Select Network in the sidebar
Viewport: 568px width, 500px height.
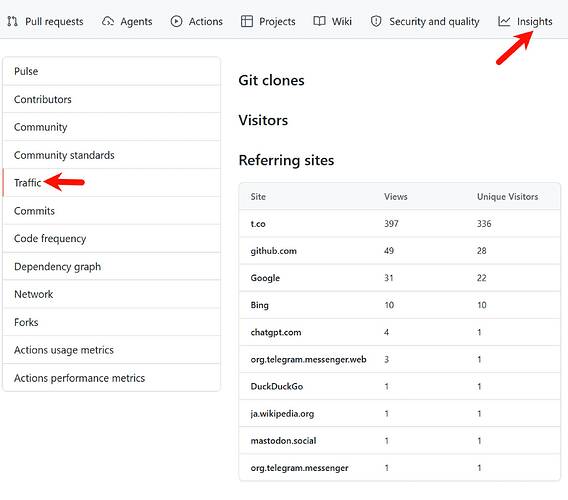pos(112,294)
